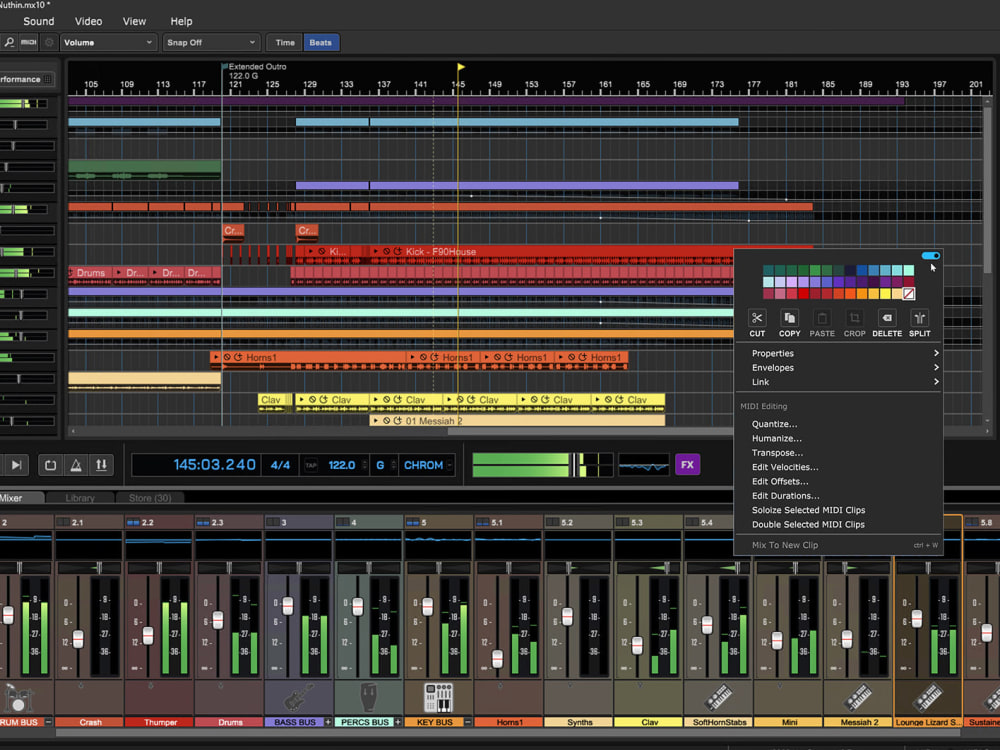This screenshot has height=750, width=1000.
Task: Click the Split clip icon
Action: (920, 318)
